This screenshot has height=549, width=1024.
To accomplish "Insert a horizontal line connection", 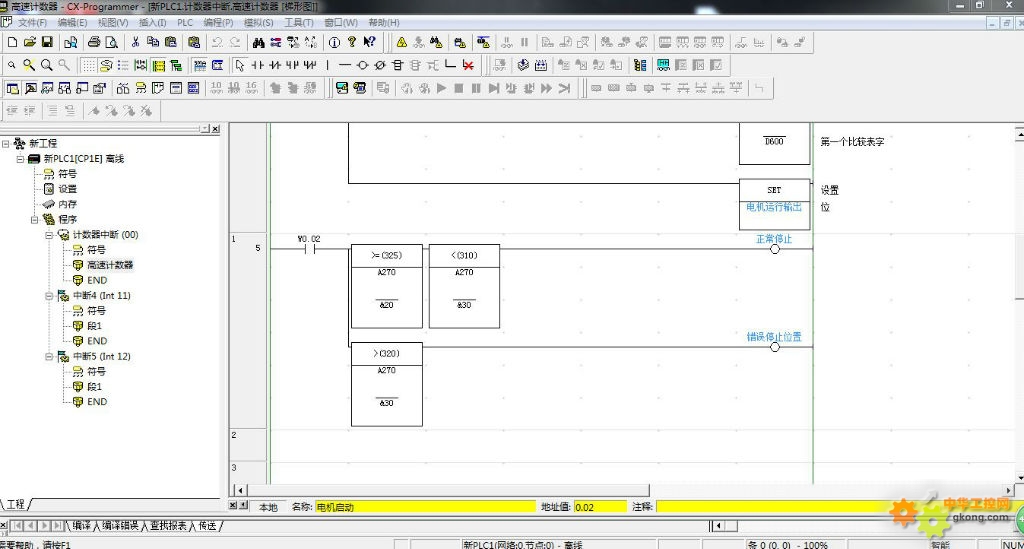I will pos(345,65).
